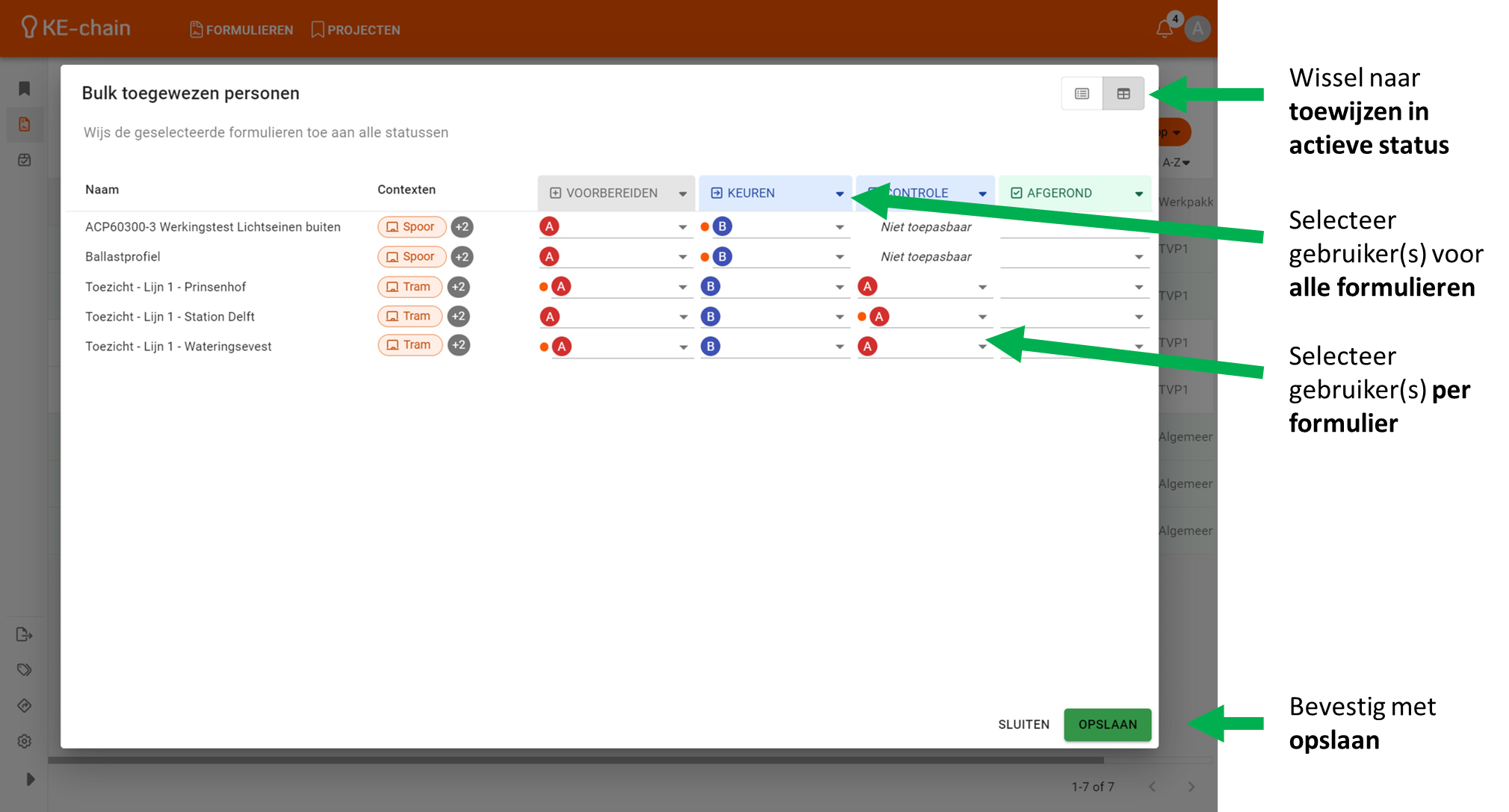Click the bookmark icon in the left sidebar
Screen dimensions: 1509x812
[x=25, y=89]
